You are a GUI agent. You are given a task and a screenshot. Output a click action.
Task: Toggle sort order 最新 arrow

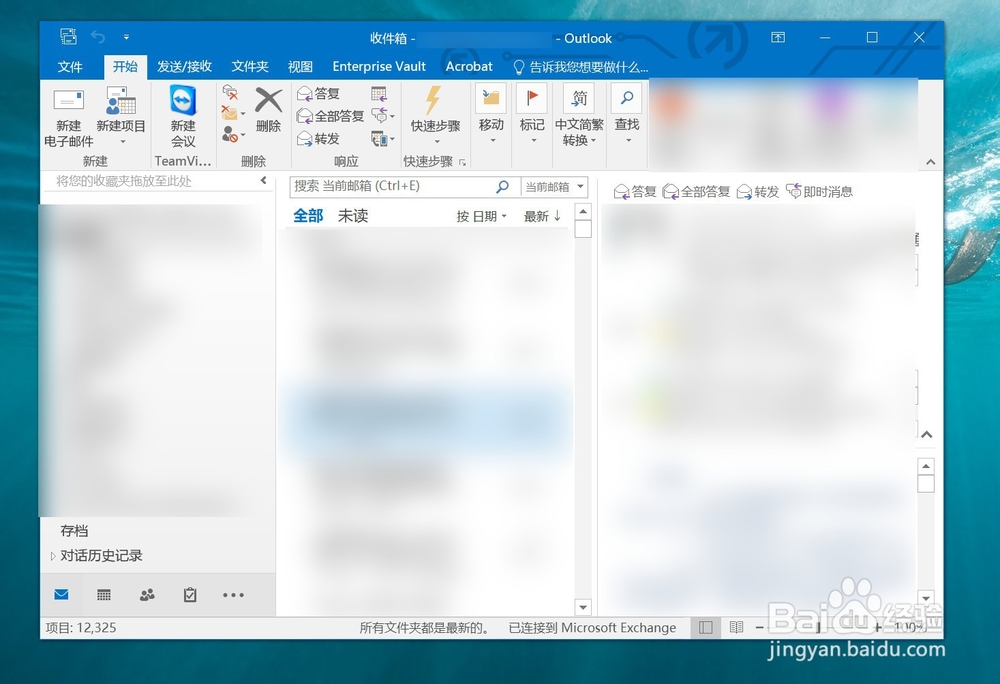pos(542,216)
